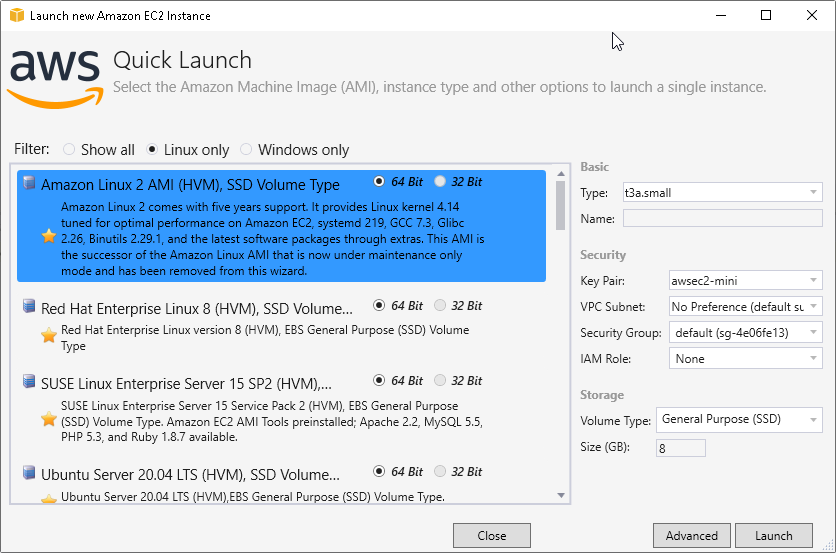The height and width of the screenshot is (553, 836).
Task: Click the Amazon Linux 2 AMI server icon
Action: 29,183
